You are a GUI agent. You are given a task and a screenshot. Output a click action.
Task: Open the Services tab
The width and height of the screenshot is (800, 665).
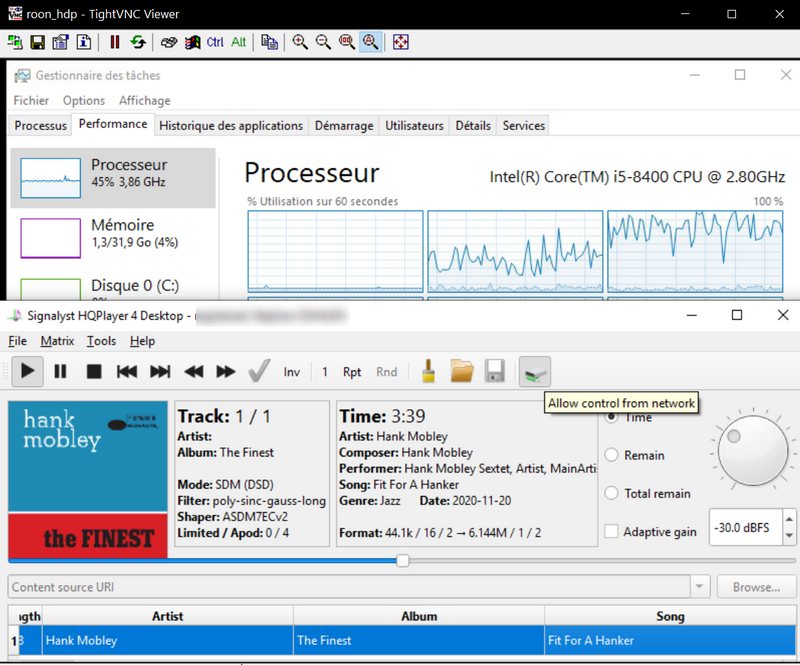(523, 126)
